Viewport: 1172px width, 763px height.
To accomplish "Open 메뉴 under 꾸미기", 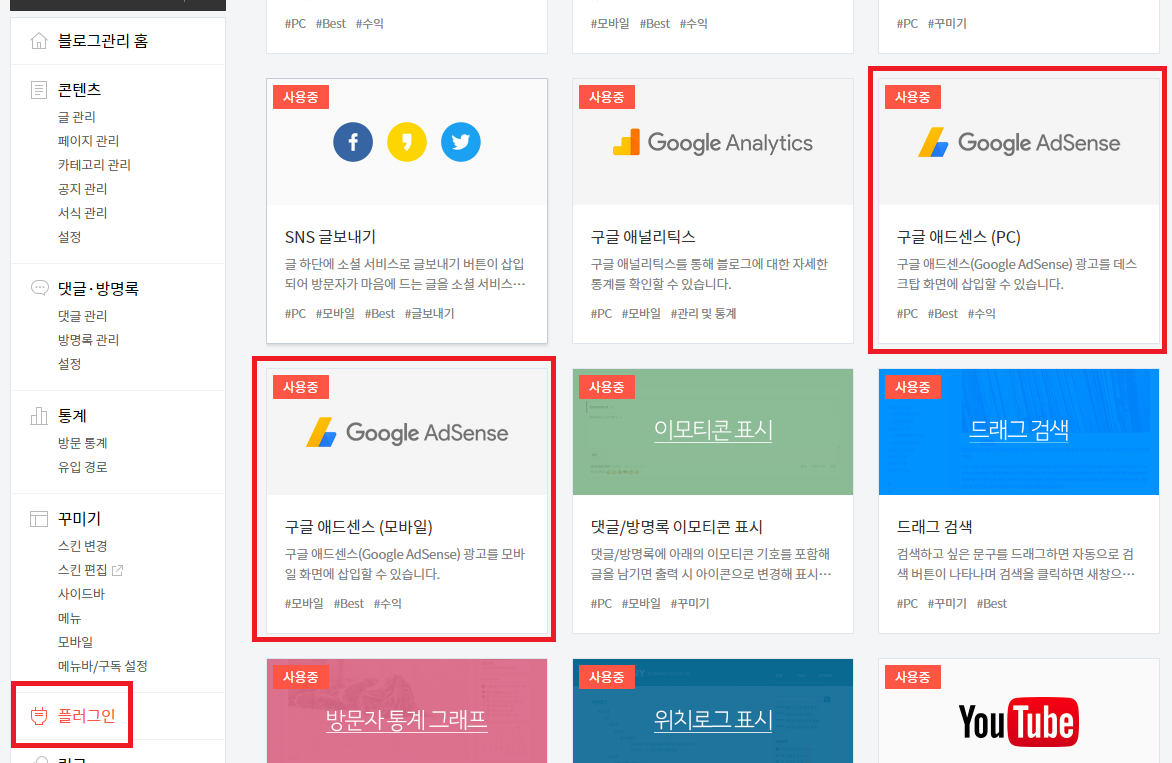I will pyautogui.click(x=70, y=617).
